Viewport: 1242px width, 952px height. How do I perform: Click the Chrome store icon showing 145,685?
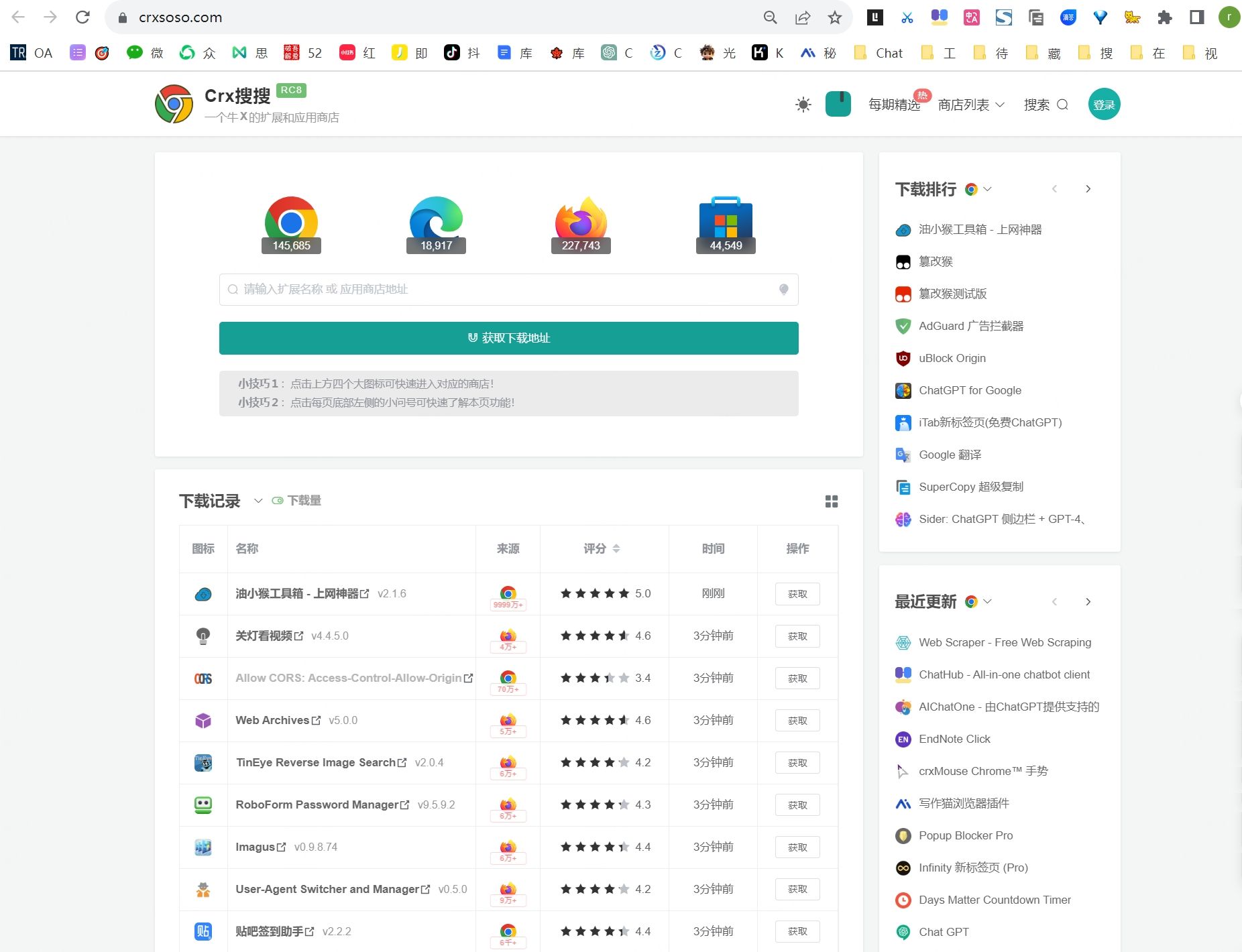coord(291,223)
